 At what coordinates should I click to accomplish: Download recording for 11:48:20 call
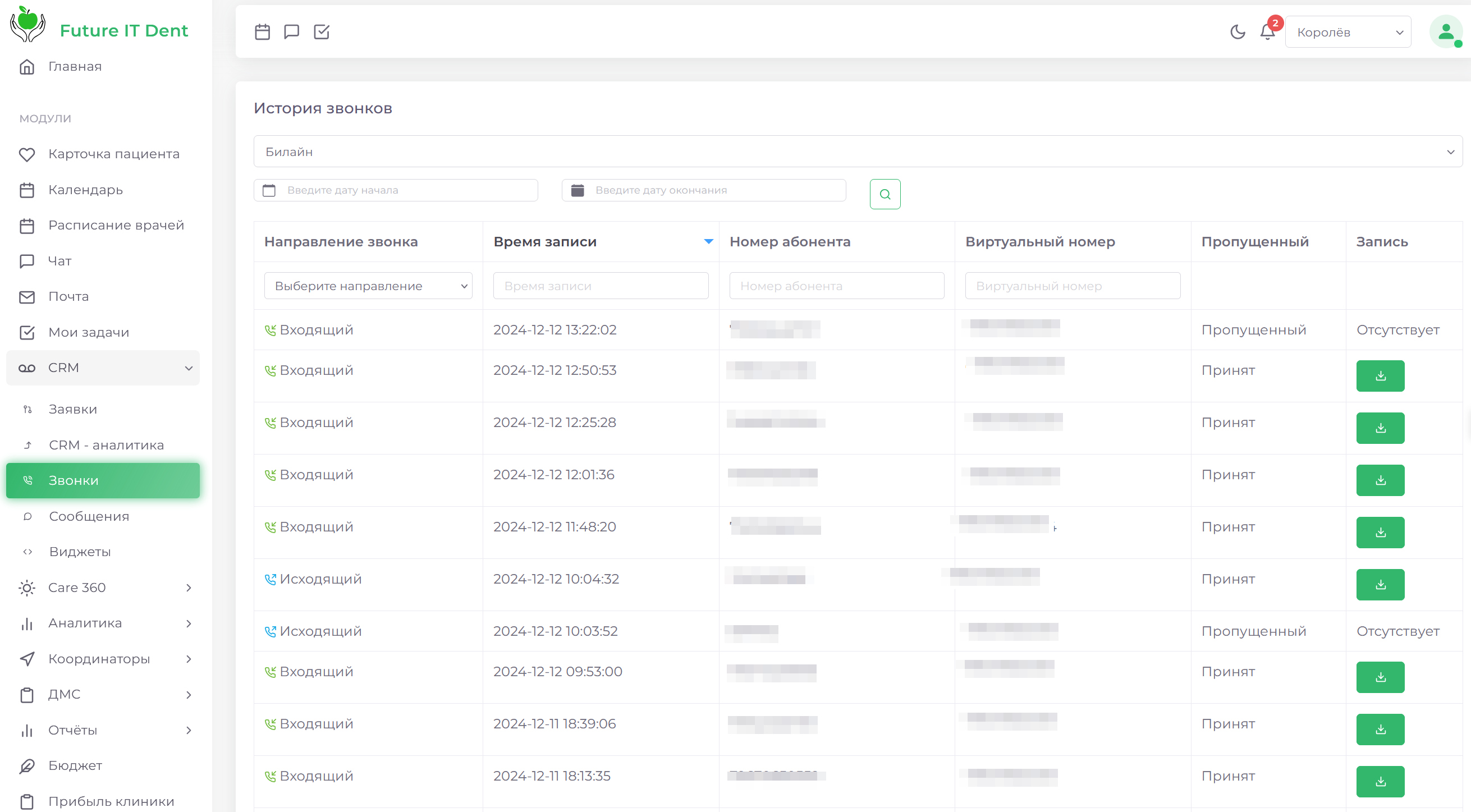(x=1380, y=532)
